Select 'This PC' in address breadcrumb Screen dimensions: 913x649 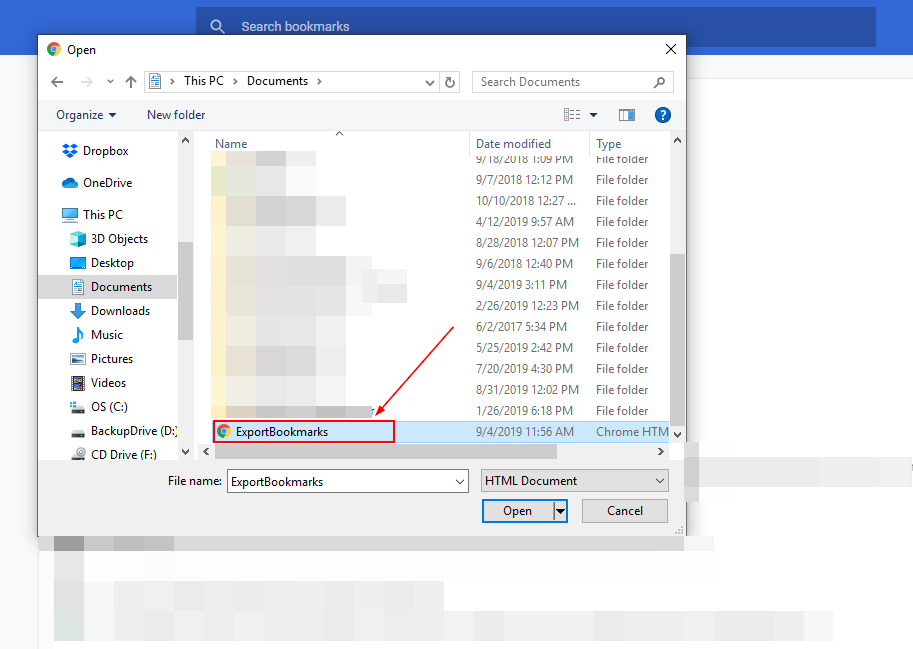204,81
